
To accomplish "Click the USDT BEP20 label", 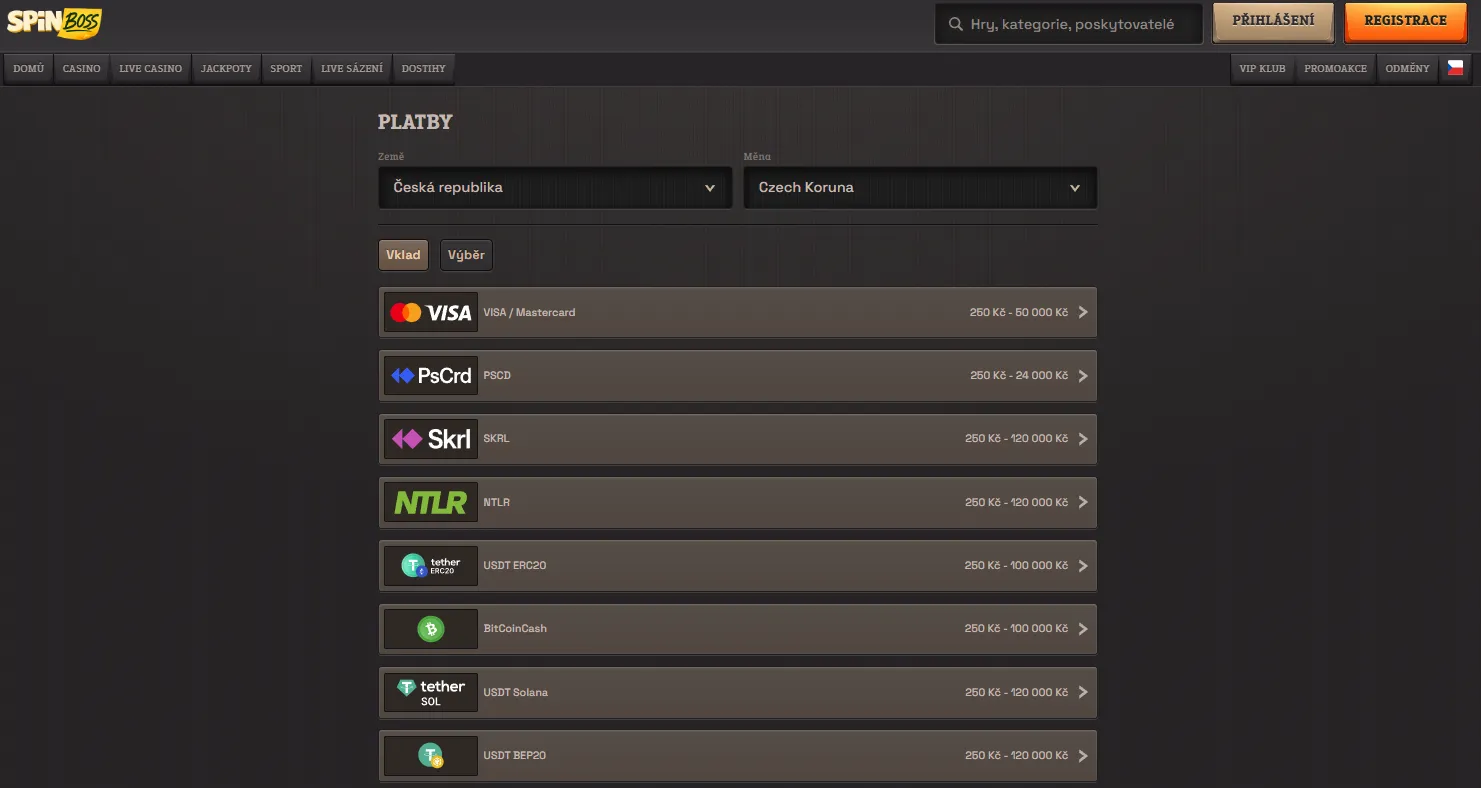I will pos(515,755).
